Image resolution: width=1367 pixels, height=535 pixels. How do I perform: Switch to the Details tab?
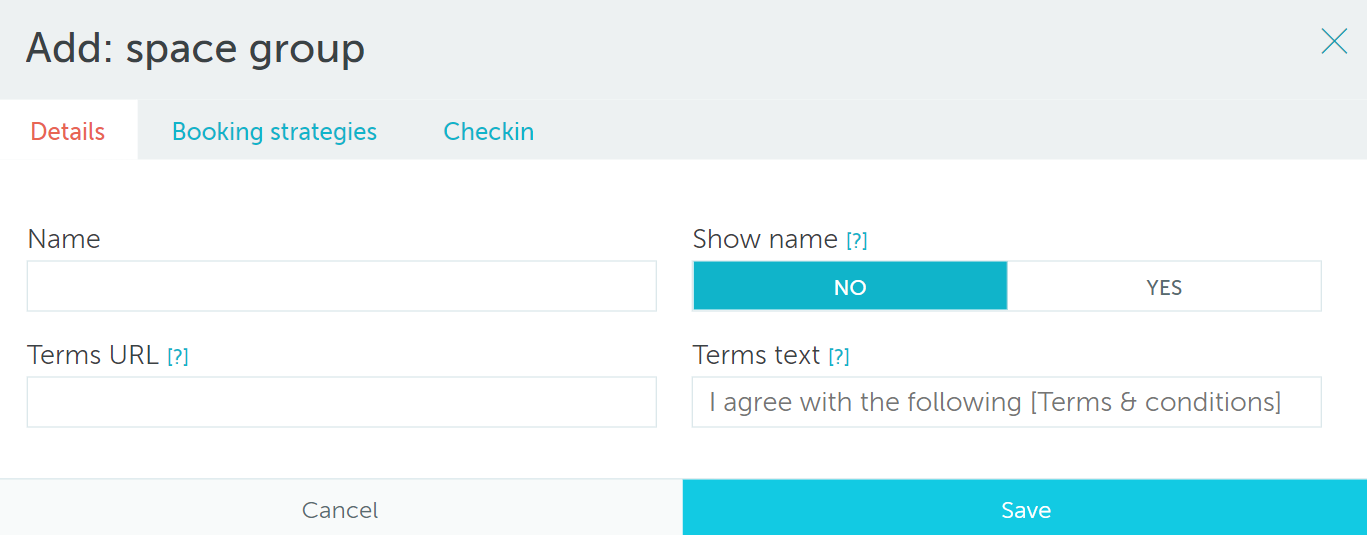(68, 131)
